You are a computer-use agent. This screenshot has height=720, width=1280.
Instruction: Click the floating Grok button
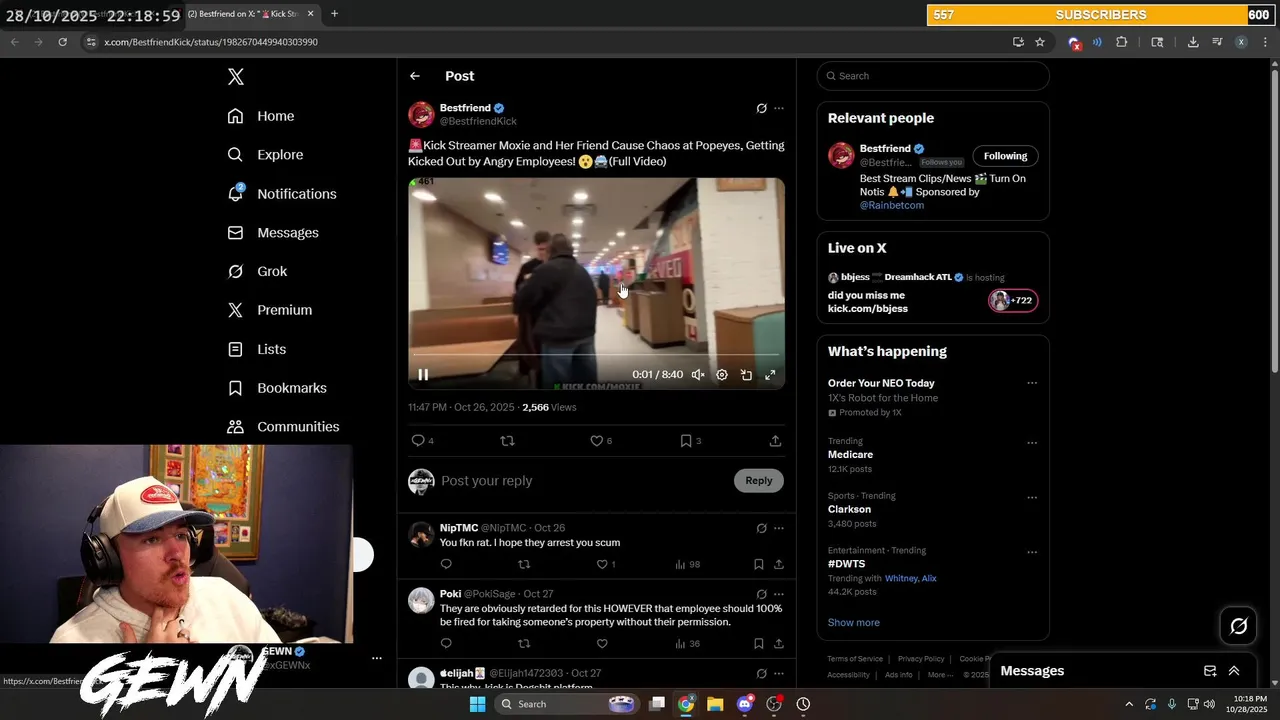point(1239,626)
